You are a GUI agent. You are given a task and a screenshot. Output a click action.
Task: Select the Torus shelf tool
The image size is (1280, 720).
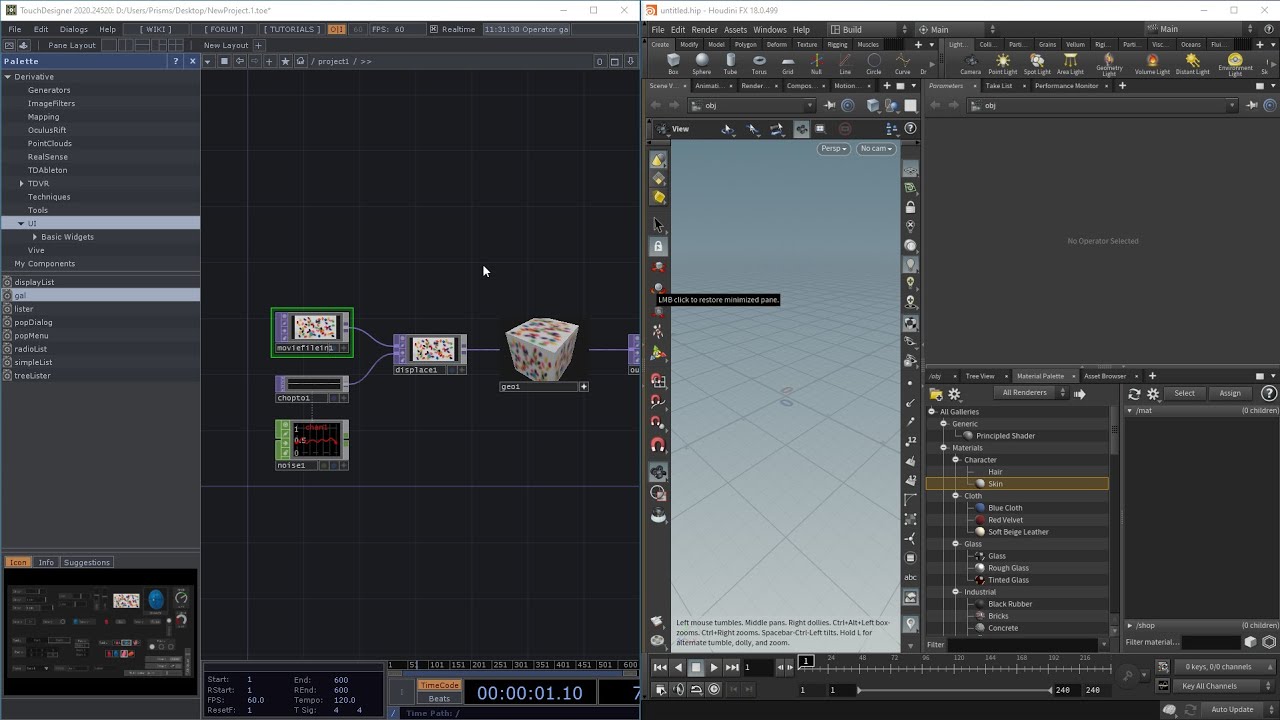759,63
